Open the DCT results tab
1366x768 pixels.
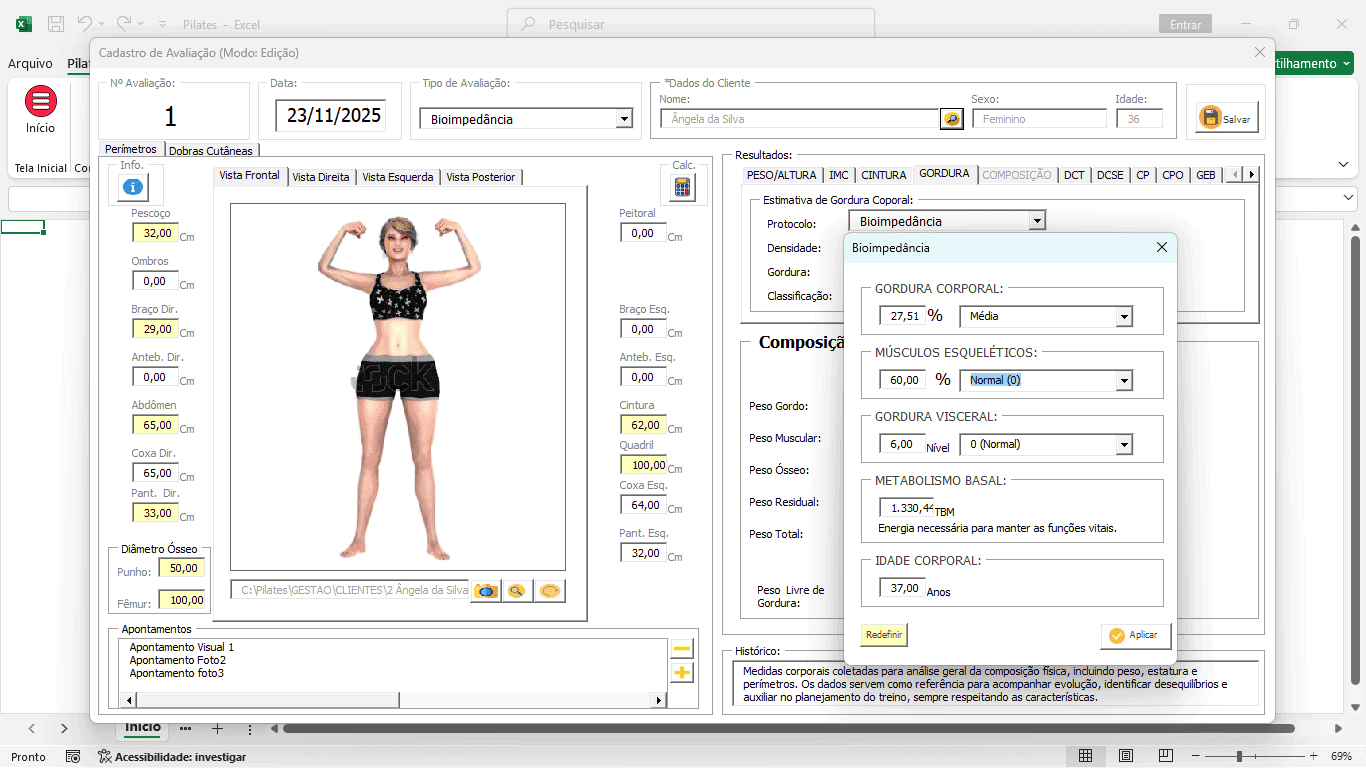pos(1074,175)
